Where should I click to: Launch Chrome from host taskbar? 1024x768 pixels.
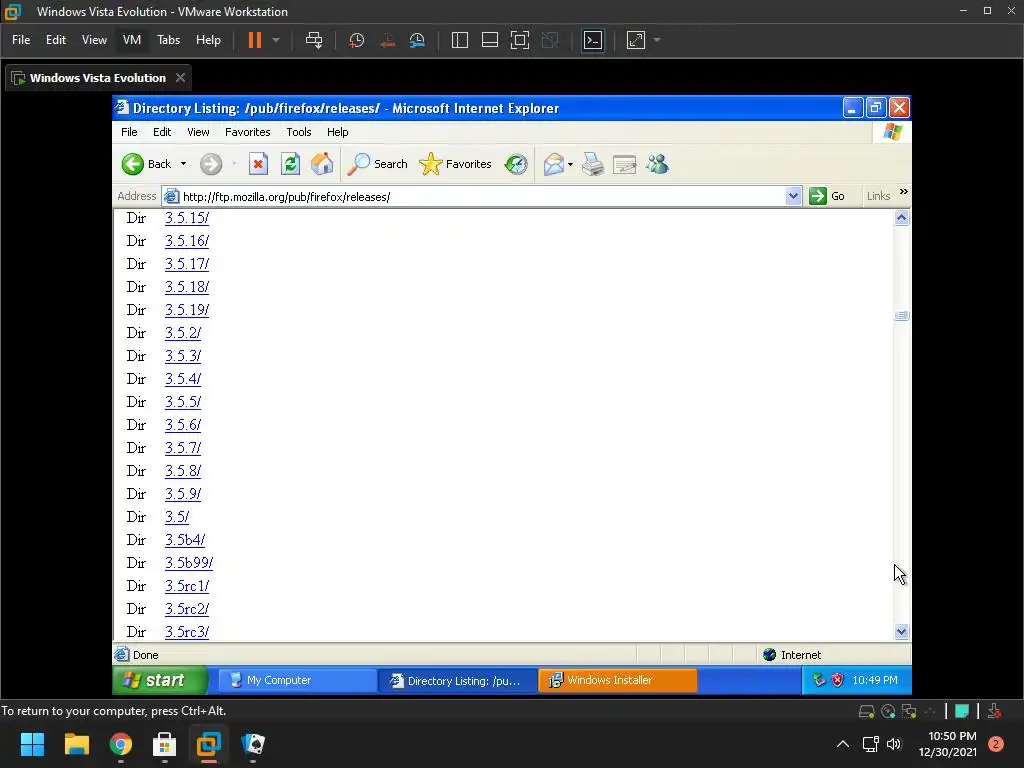[x=121, y=744]
